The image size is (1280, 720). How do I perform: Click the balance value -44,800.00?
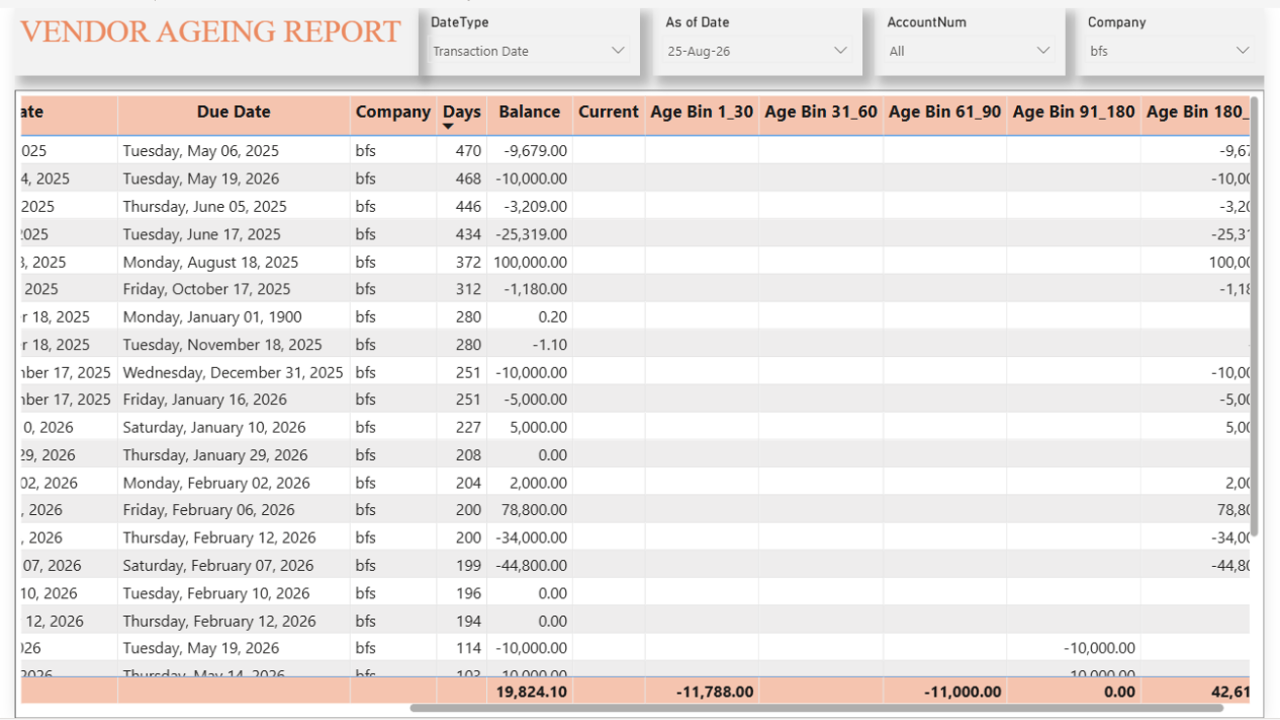coord(531,565)
